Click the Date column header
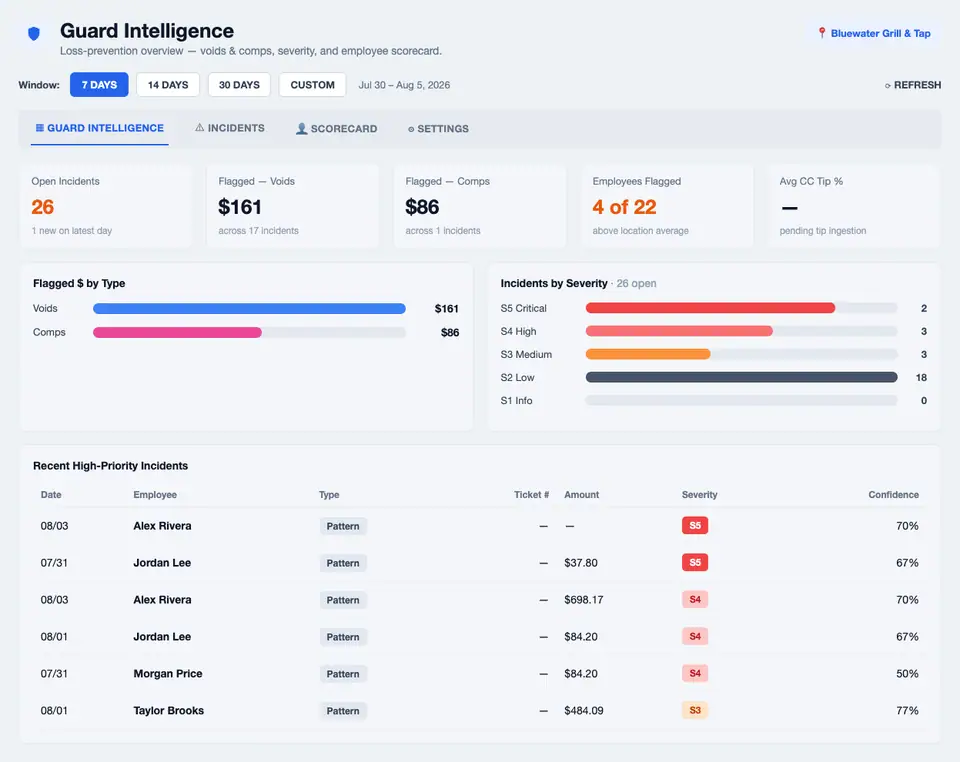Screen dimensions: 960x762 (x=51, y=495)
